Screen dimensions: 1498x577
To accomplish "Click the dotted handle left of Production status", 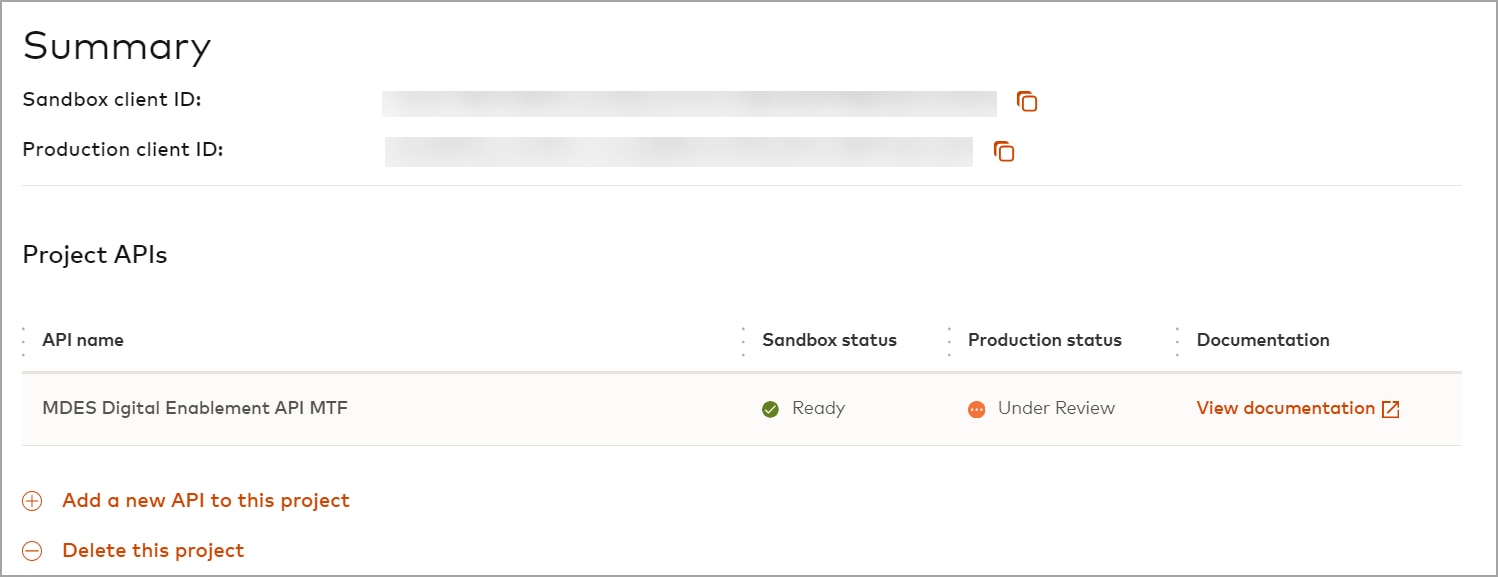I will coord(949,341).
